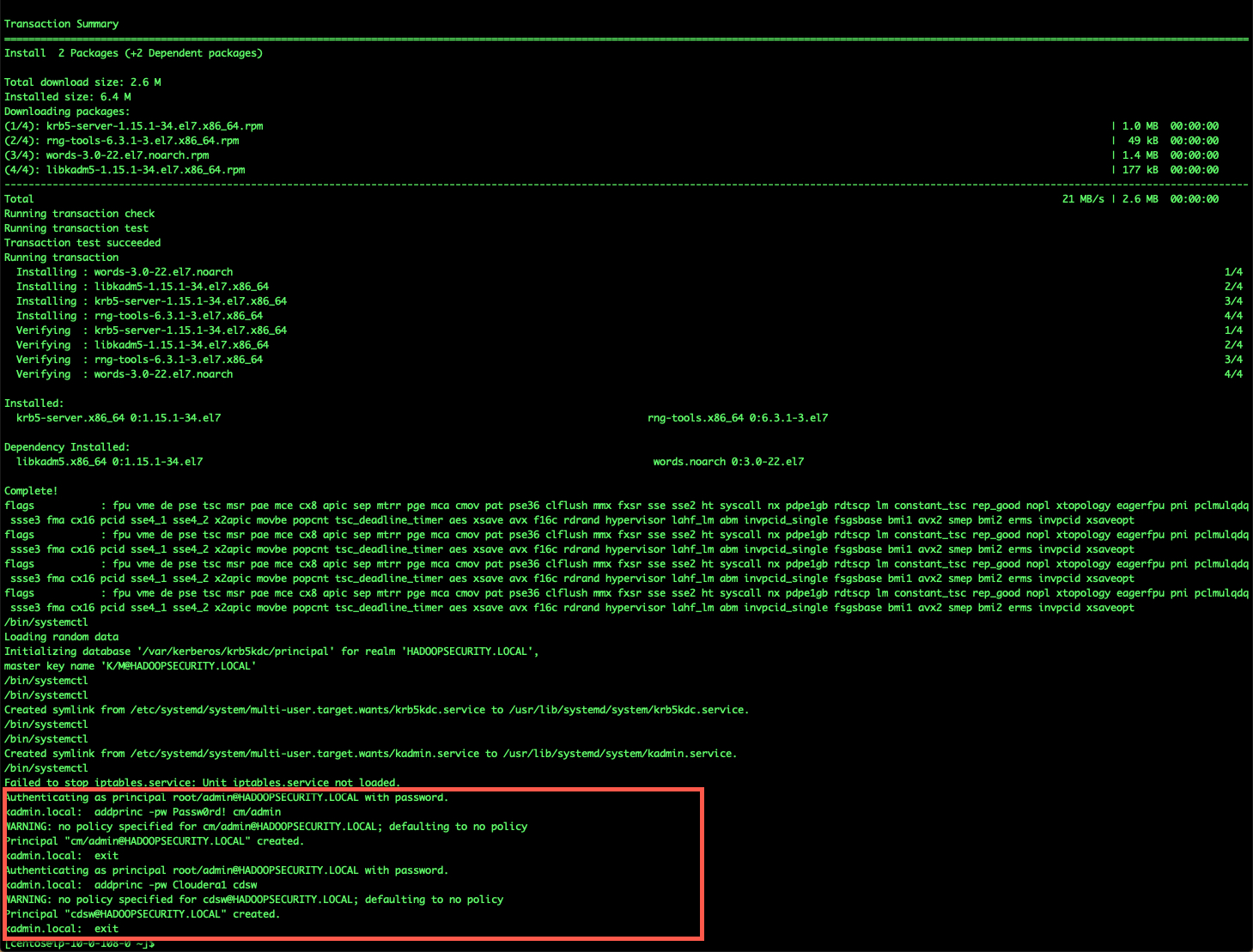Click the krb5kdc.service symlink created line
The width and height of the screenshot is (1253, 952).
(x=376, y=710)
